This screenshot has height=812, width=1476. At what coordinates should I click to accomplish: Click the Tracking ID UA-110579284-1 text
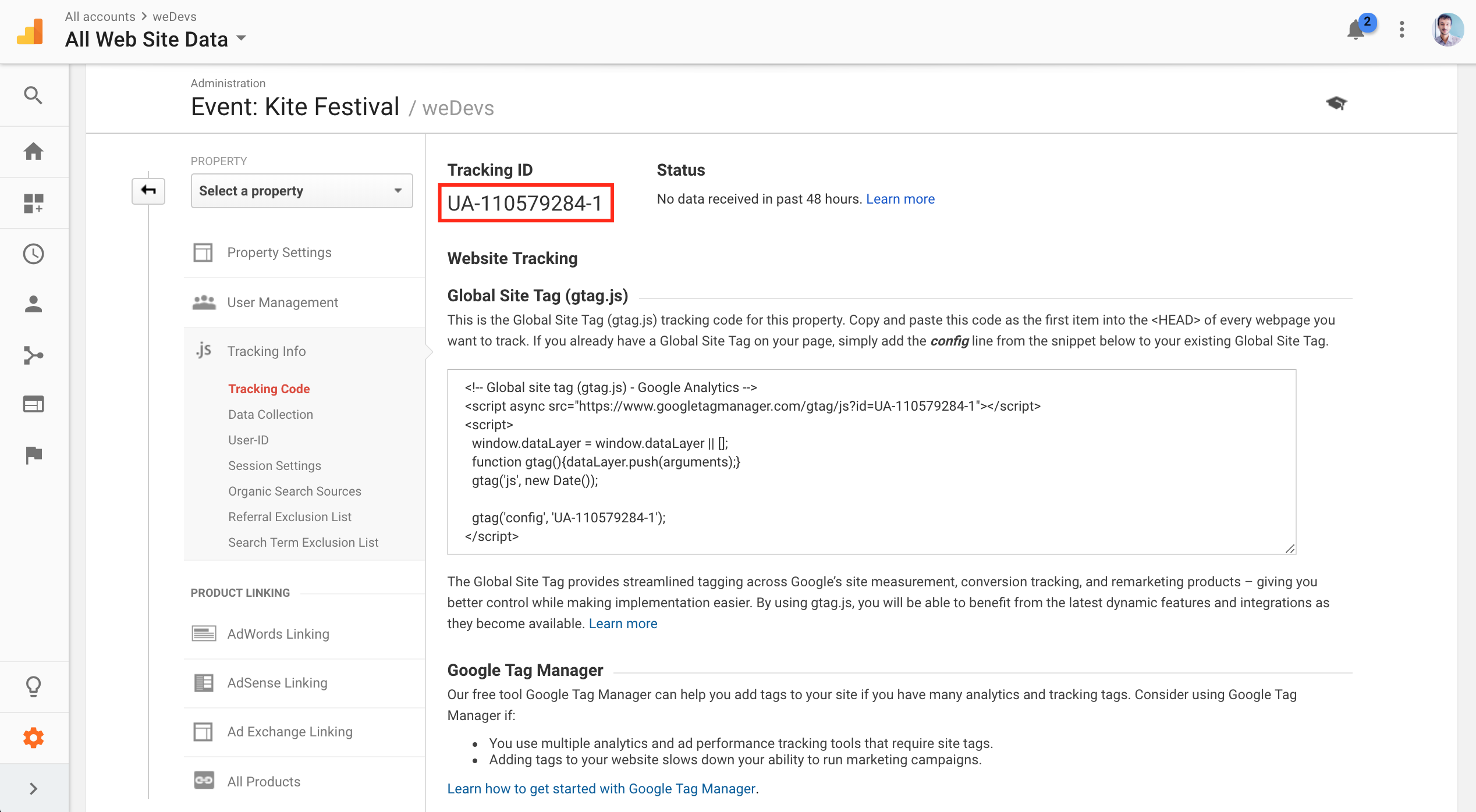(x=525, y=204)
